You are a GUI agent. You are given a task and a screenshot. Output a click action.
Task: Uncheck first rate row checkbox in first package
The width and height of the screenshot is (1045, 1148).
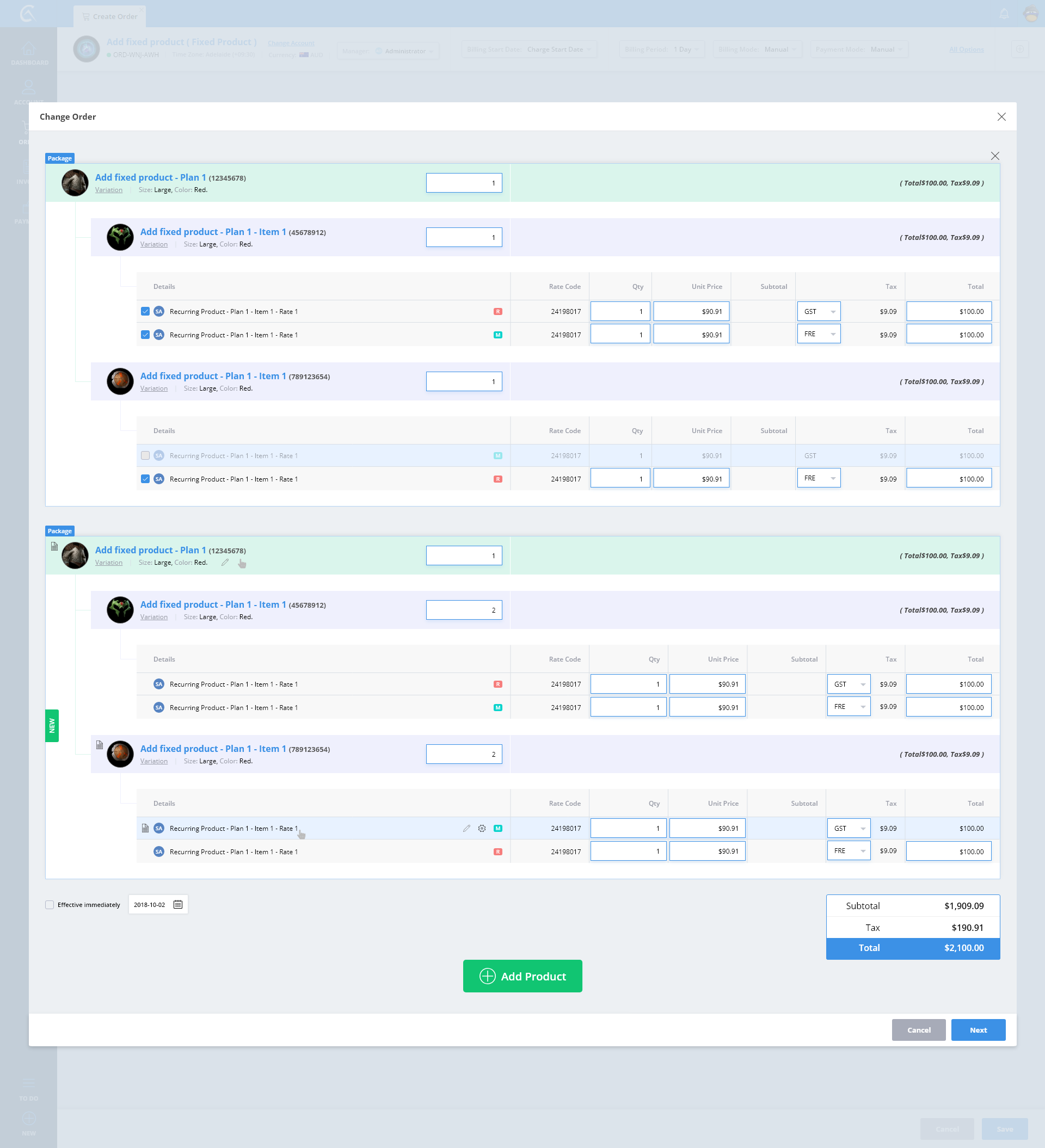pyautogui.click(x=145, y=312)
